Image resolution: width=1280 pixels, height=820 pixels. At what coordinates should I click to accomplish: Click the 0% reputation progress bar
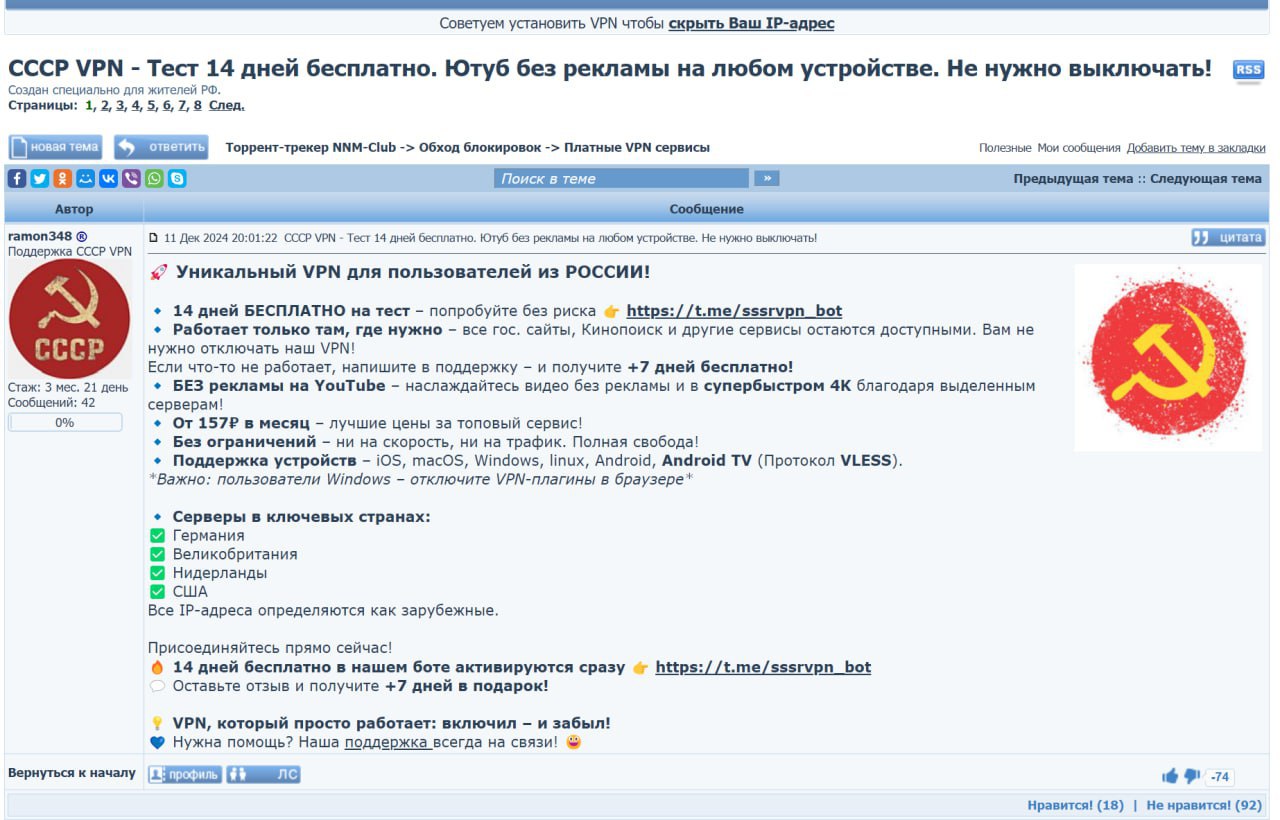click(x=65, y=422)
